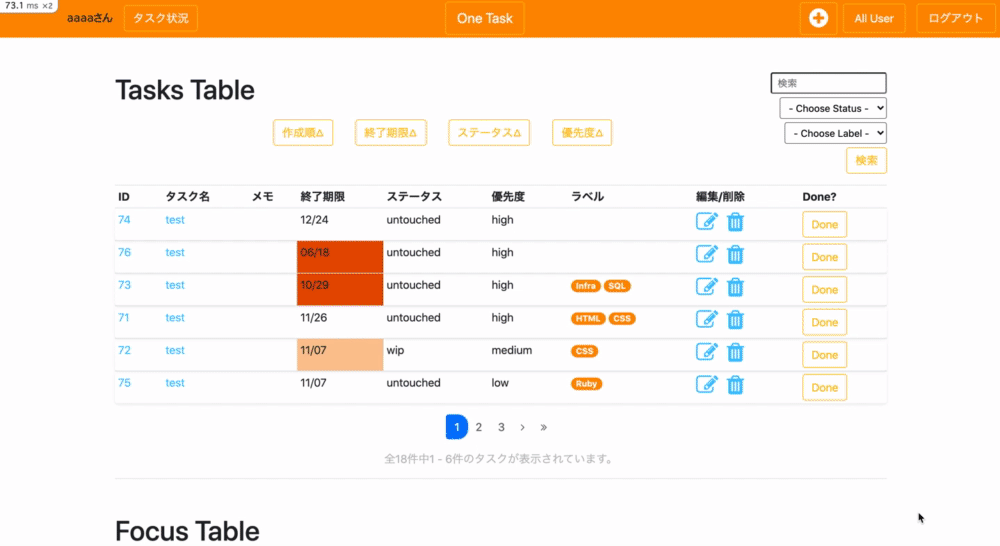Sort by ステータス button

click(x=489, y=133)
